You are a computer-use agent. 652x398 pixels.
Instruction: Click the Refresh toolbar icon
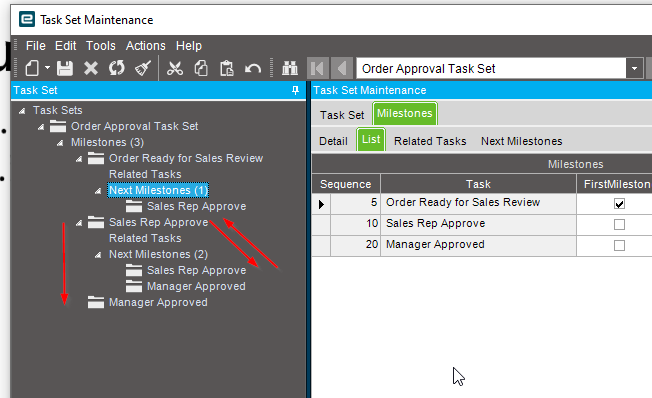click(x=116, y=68)
